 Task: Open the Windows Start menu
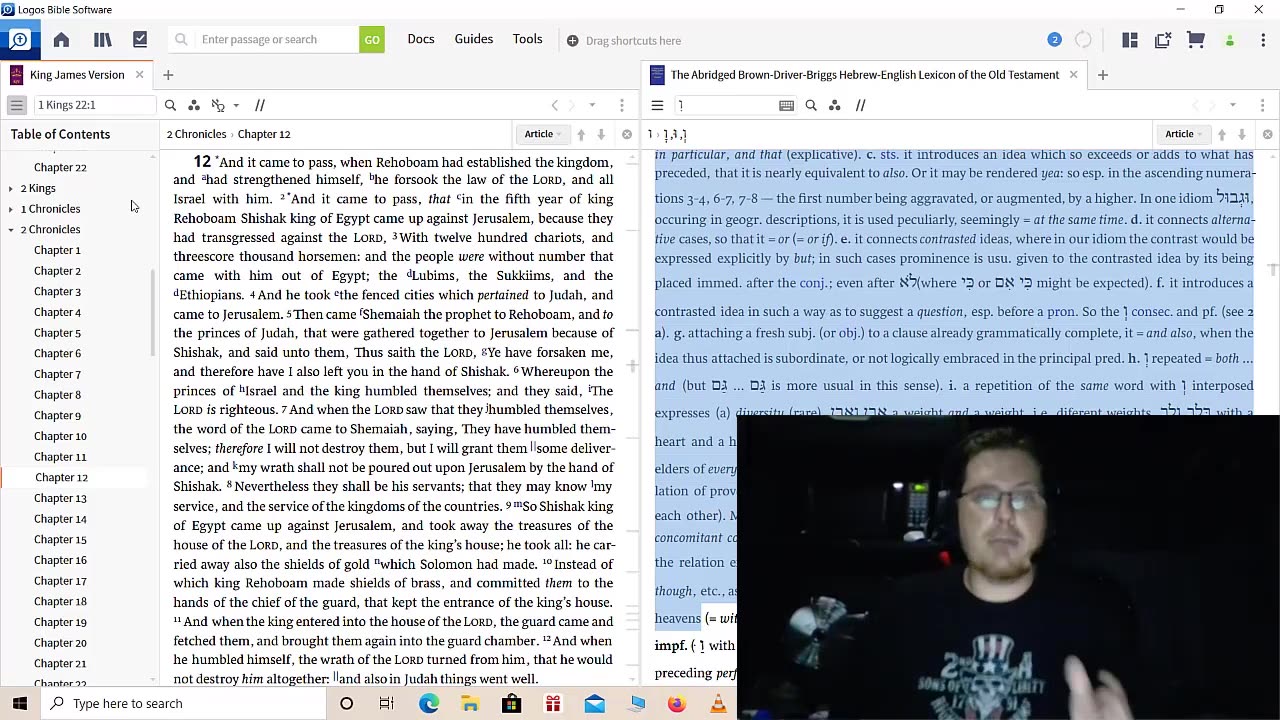pyautogui.click(x=19, y=704)
